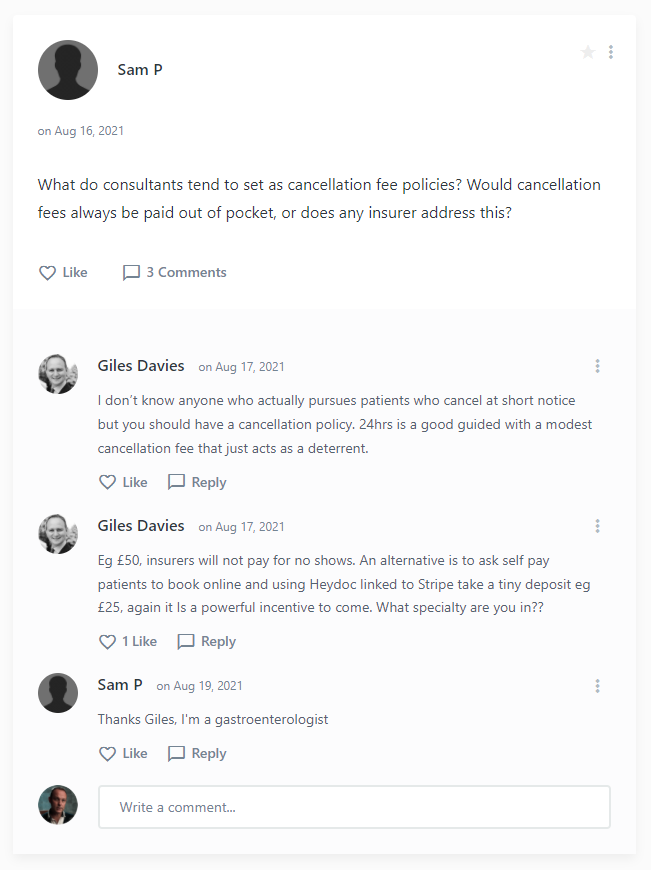Open options menu for Sam P's post

(611, 52)
